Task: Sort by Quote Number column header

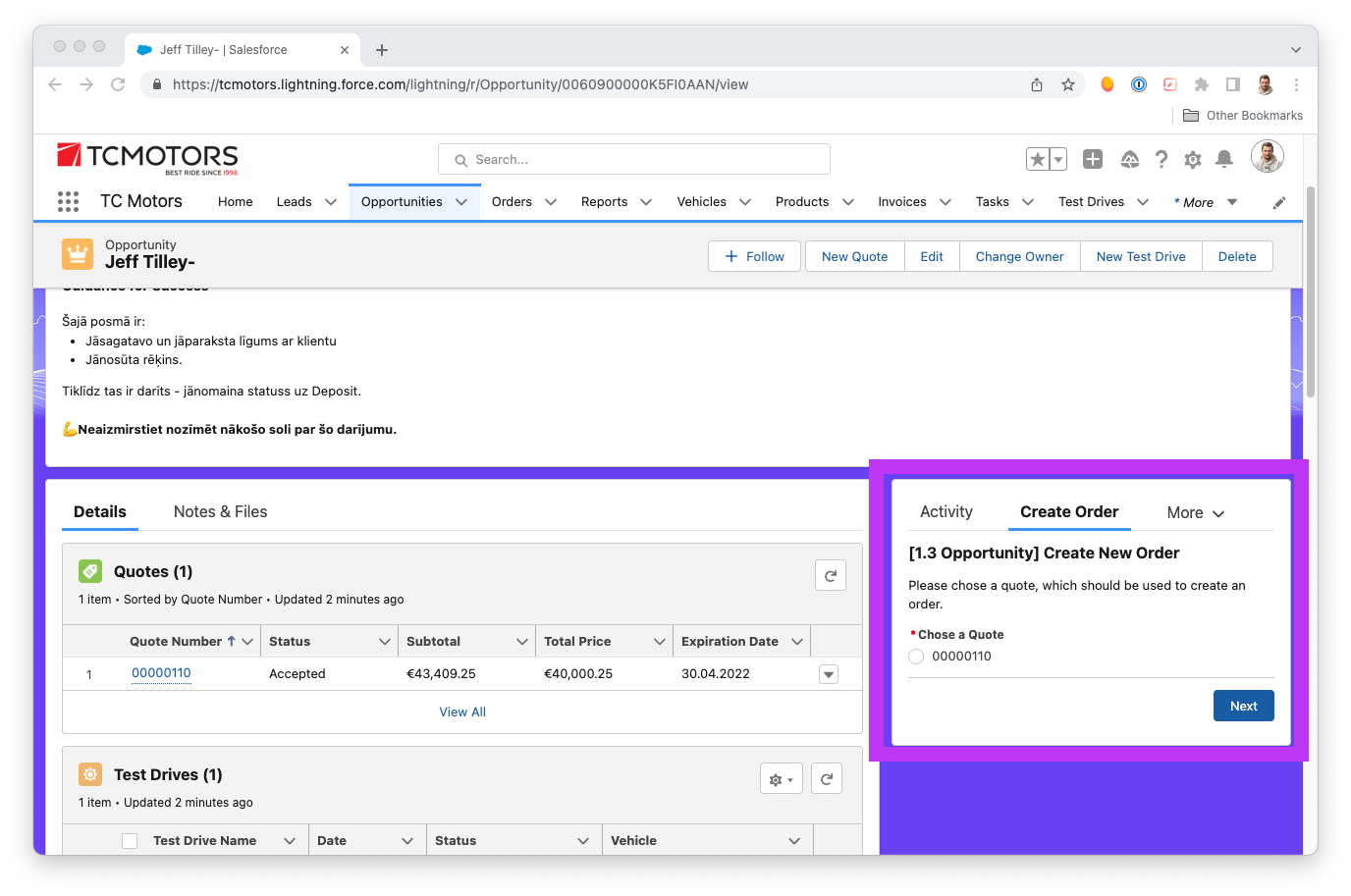Action: [176, 642]
